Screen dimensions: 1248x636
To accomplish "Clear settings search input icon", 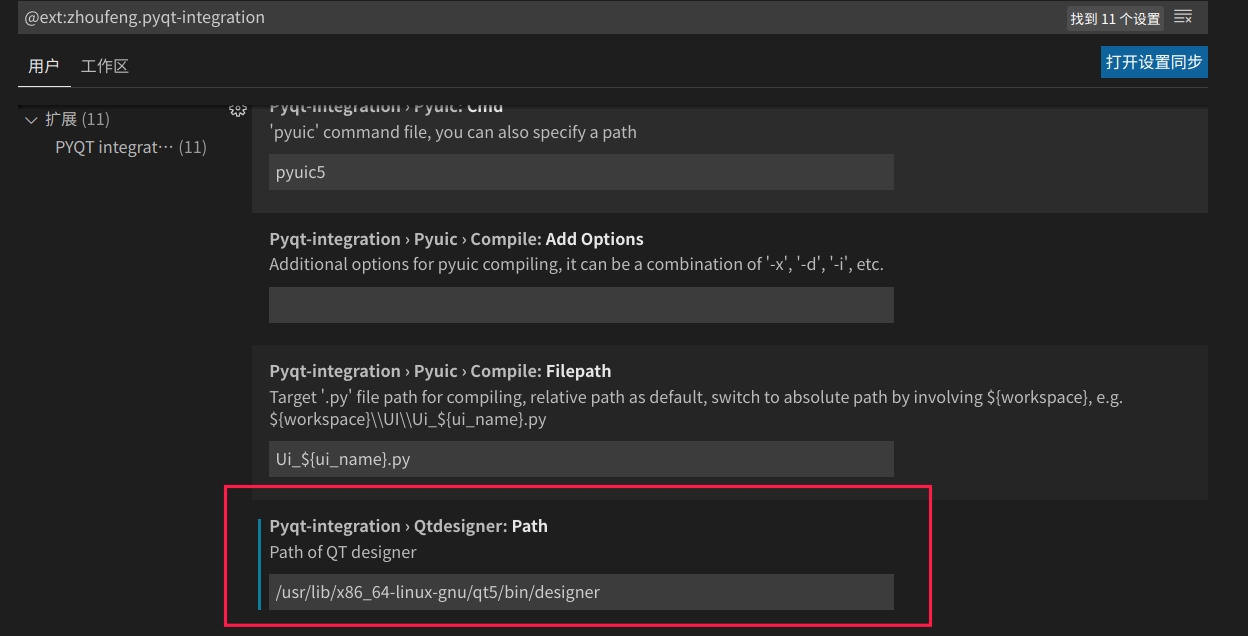I will click(1183, 17).
